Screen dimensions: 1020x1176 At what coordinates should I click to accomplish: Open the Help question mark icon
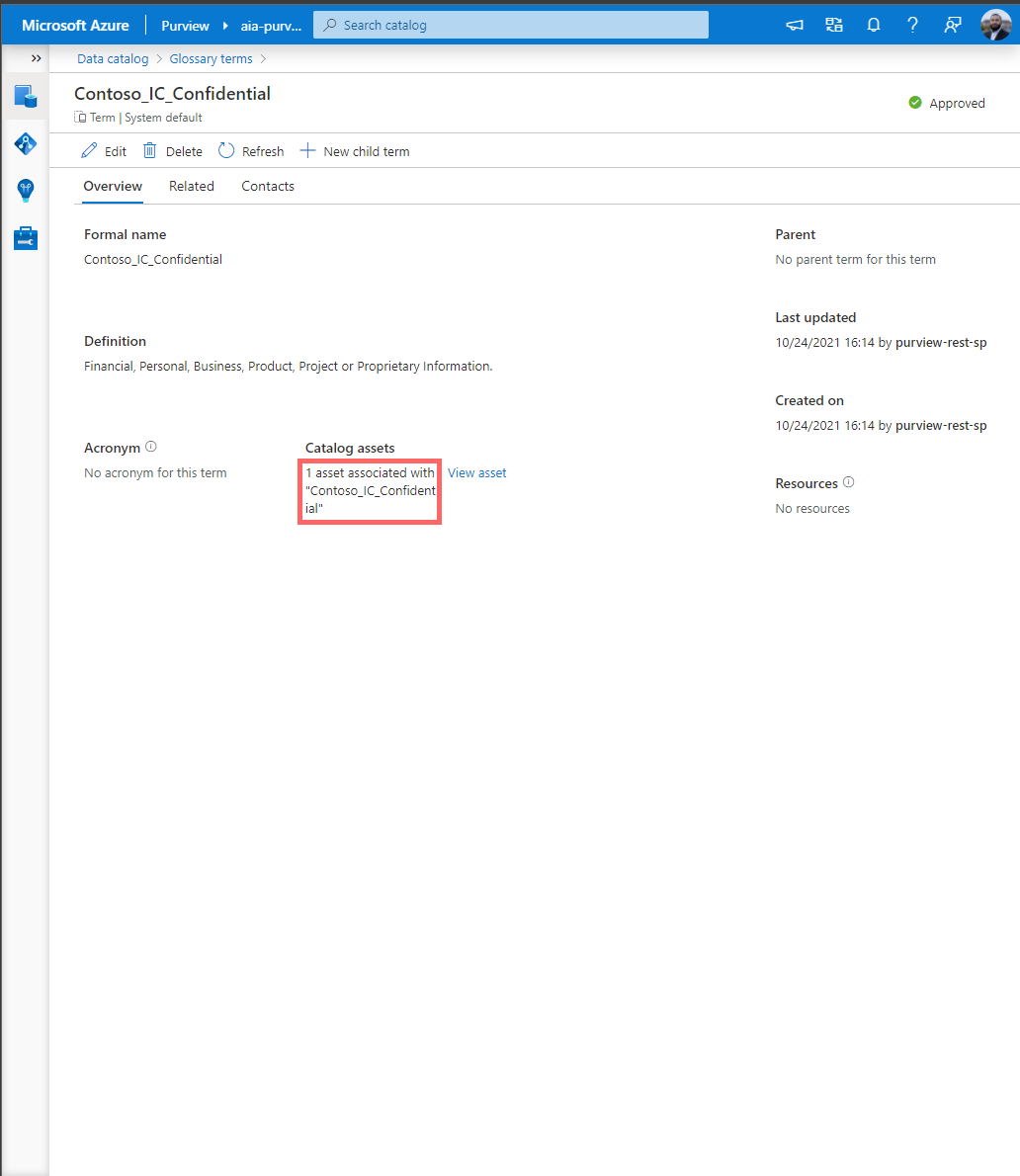[x=912, y=25]
